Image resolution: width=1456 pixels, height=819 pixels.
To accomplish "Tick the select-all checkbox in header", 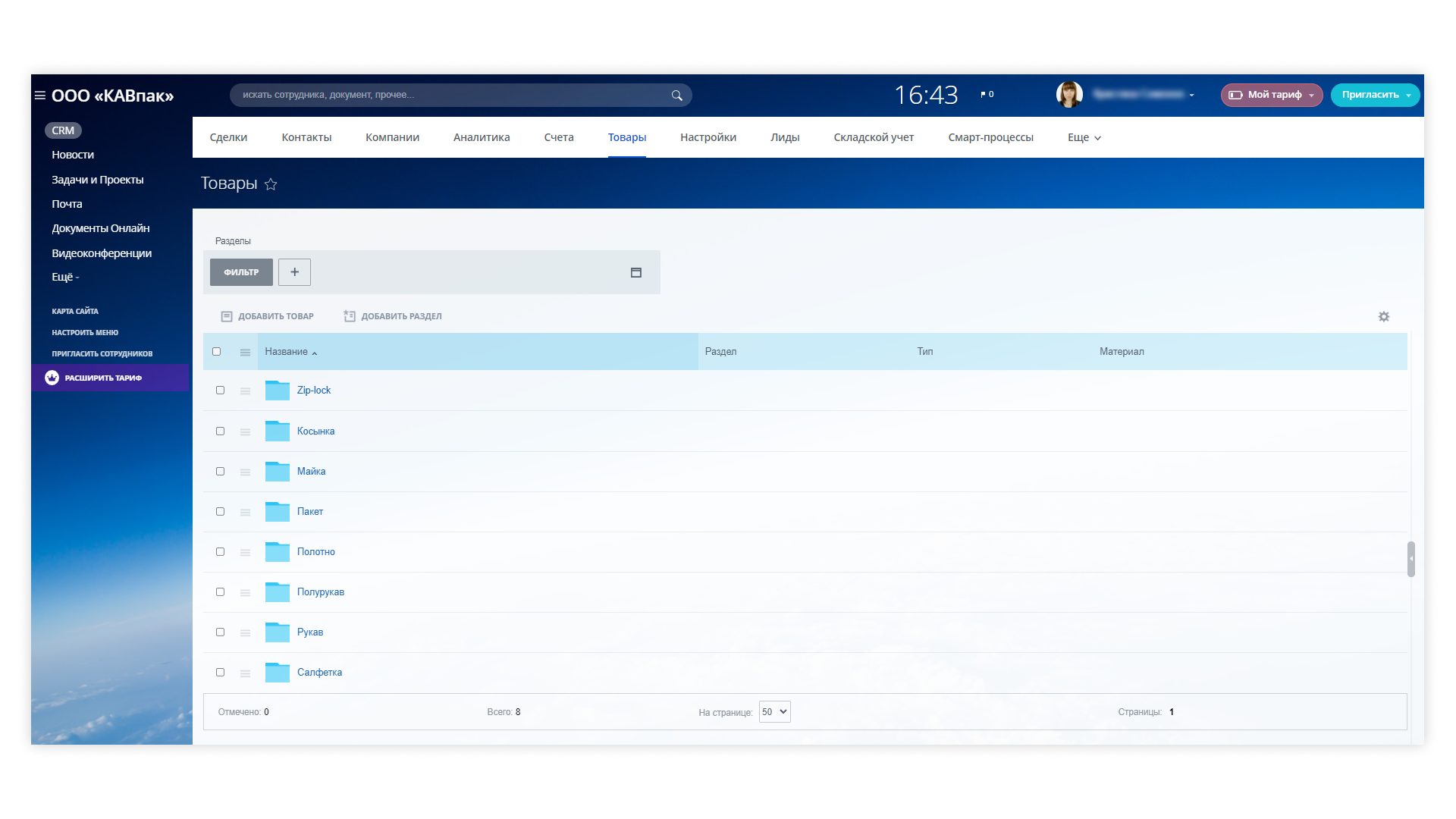I will pos(217,352).
